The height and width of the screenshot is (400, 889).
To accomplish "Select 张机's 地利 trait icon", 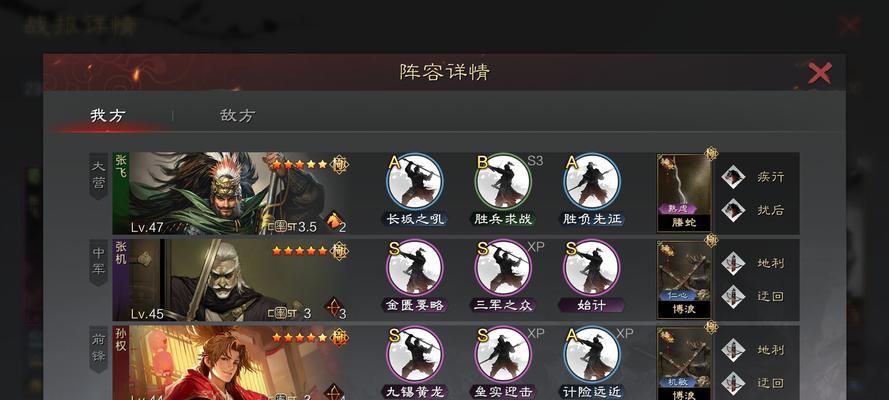I will tap(733, 263).
